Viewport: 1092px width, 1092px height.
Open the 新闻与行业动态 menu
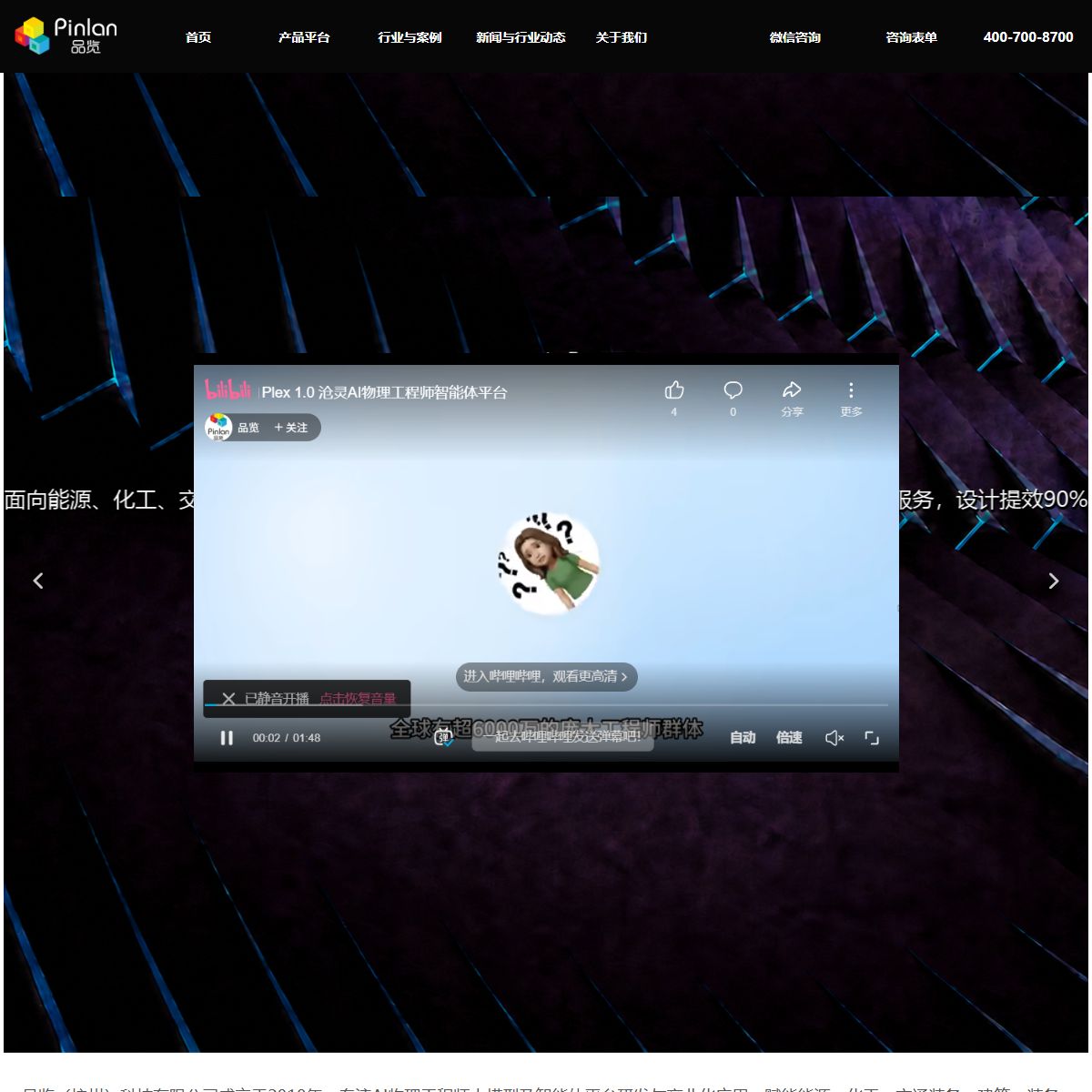coord(521,37)
